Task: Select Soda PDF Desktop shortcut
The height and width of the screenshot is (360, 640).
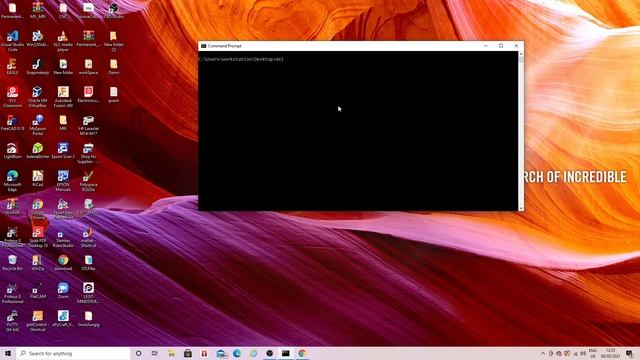Action: coord(38,237)
